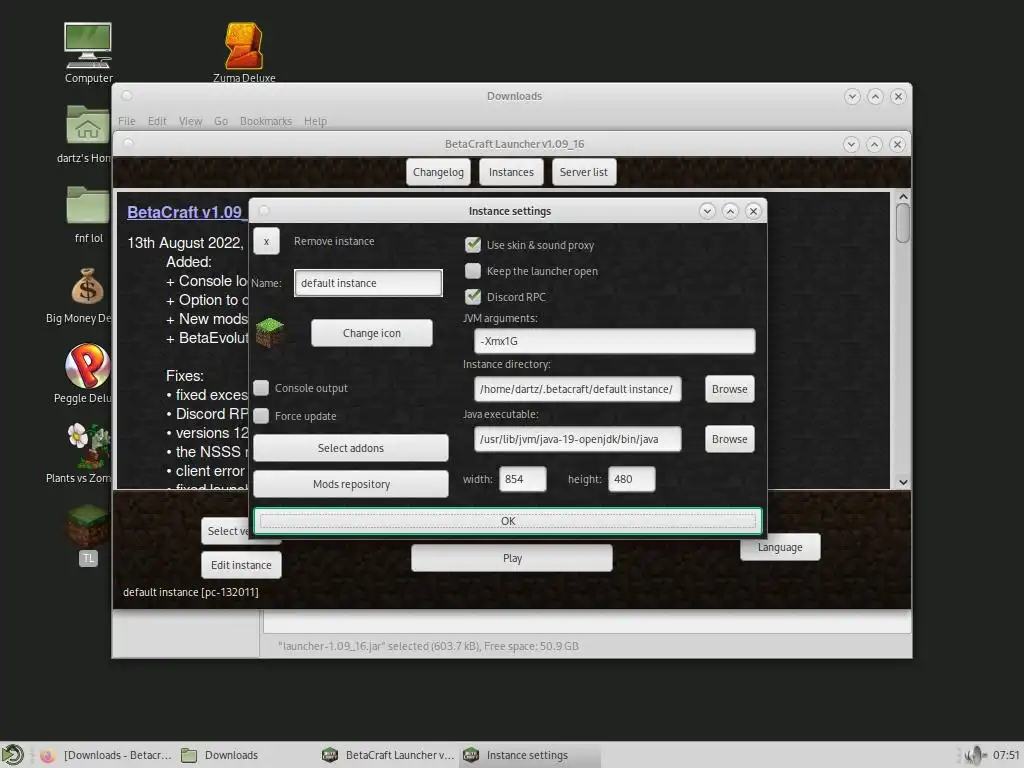Browse for the instance directory
Viewport: 1024px width, 768px height.
coord(729,389)
